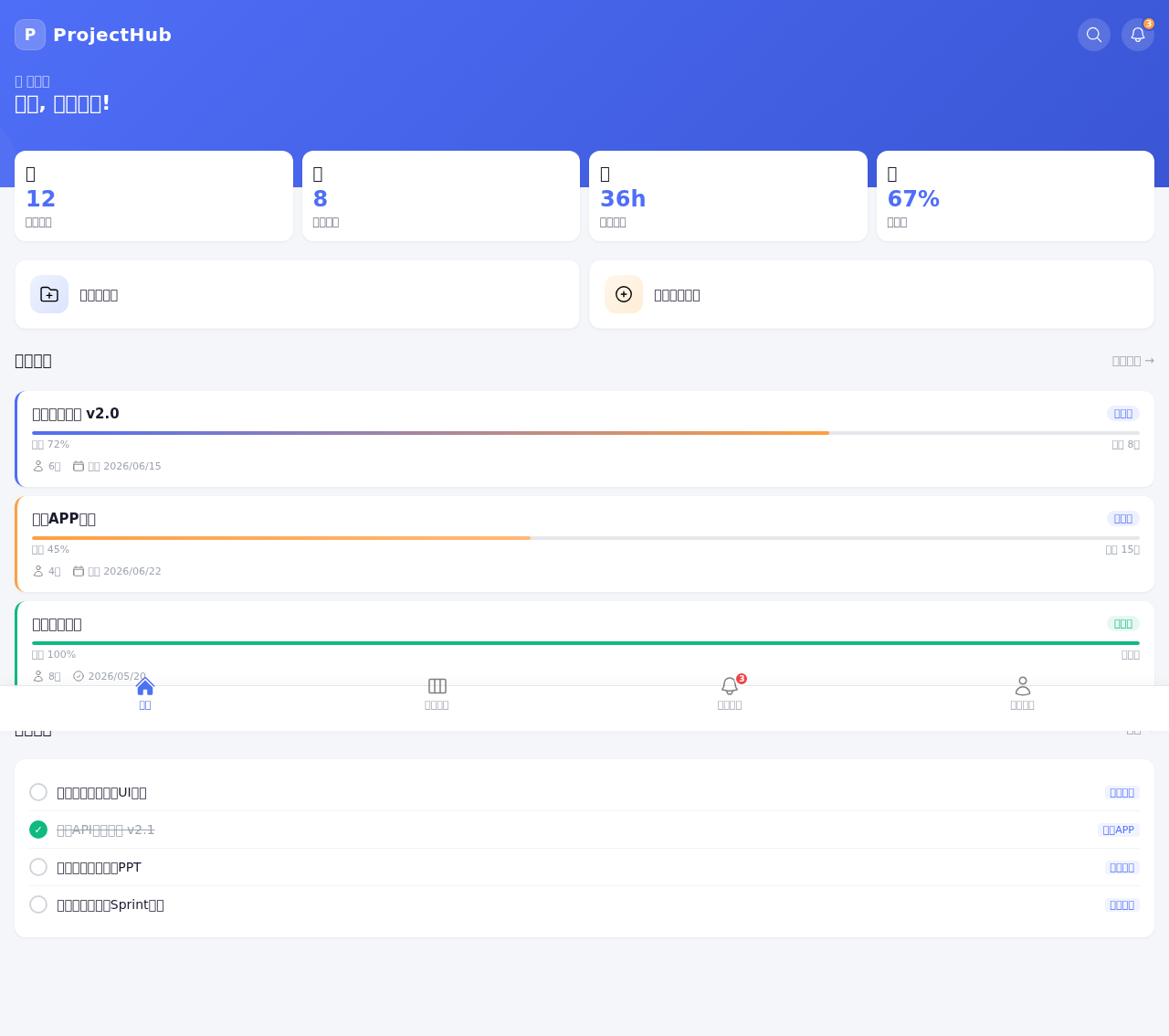Click the view-all arrow link above the project list
This screenshot has height=1036, width=1169.
(x=1133, y=361)
